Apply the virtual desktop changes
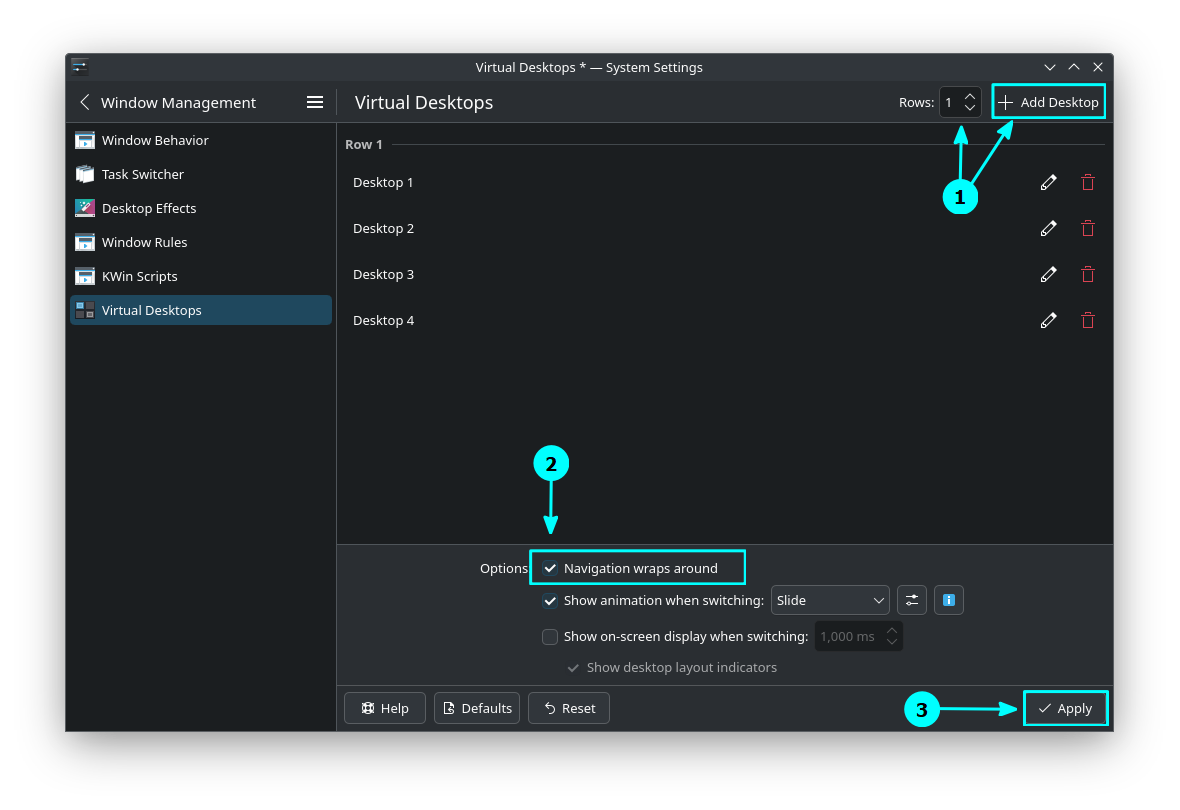The height and width of the screenshot is (810, 1180). pyautogui.click(x=1065, y=708)
